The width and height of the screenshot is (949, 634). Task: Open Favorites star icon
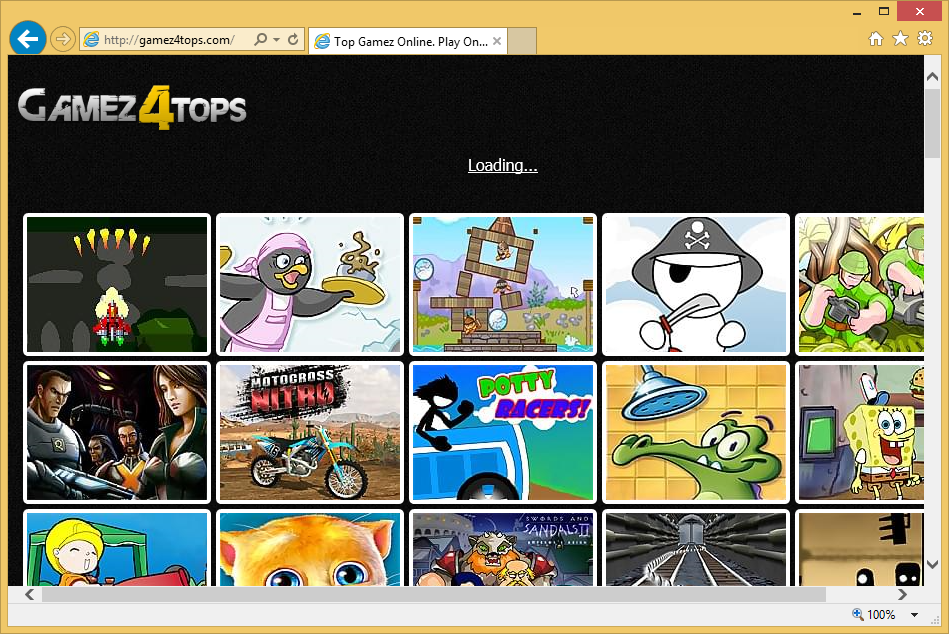900,39
